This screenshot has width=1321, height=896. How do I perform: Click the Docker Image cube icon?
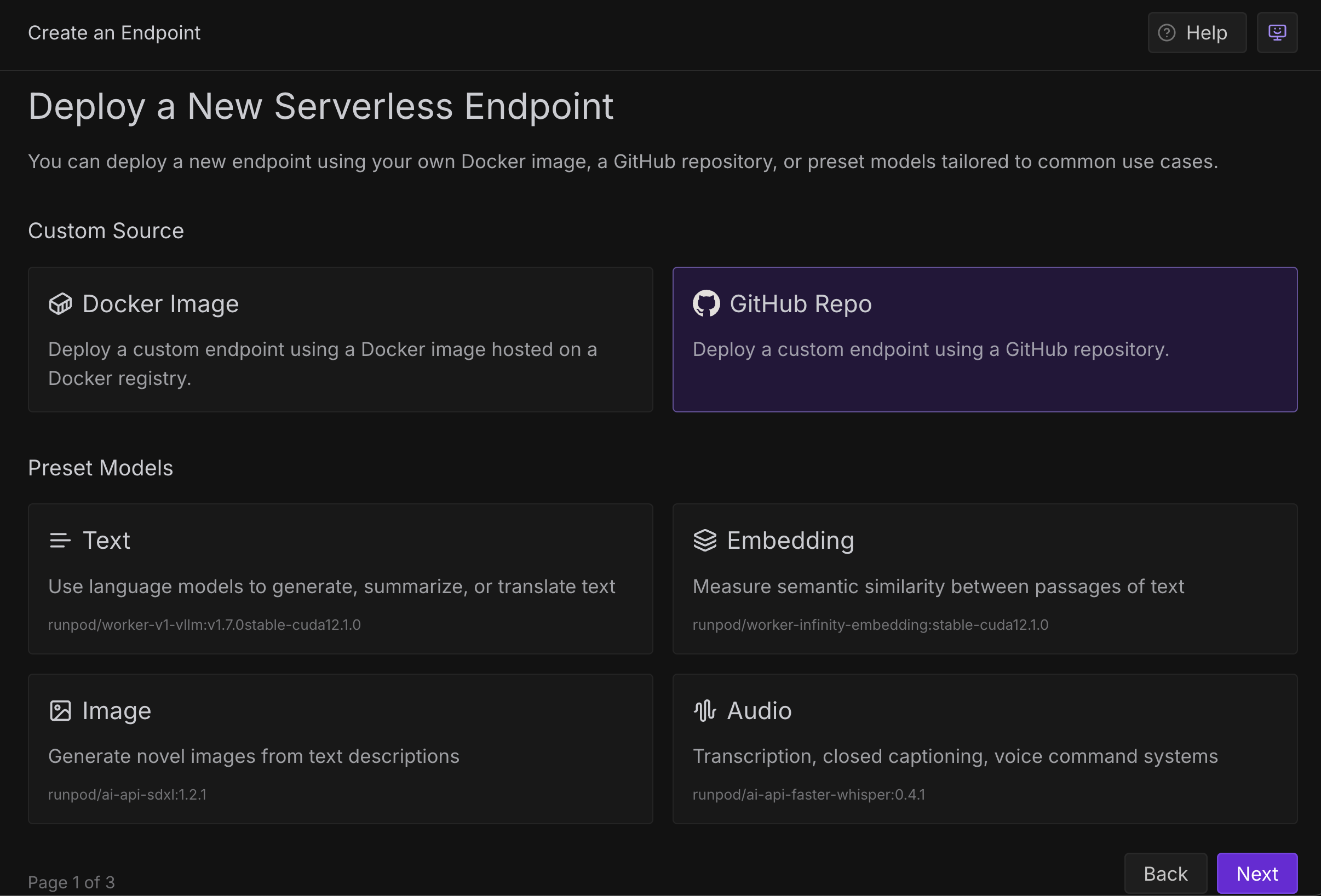60,304
